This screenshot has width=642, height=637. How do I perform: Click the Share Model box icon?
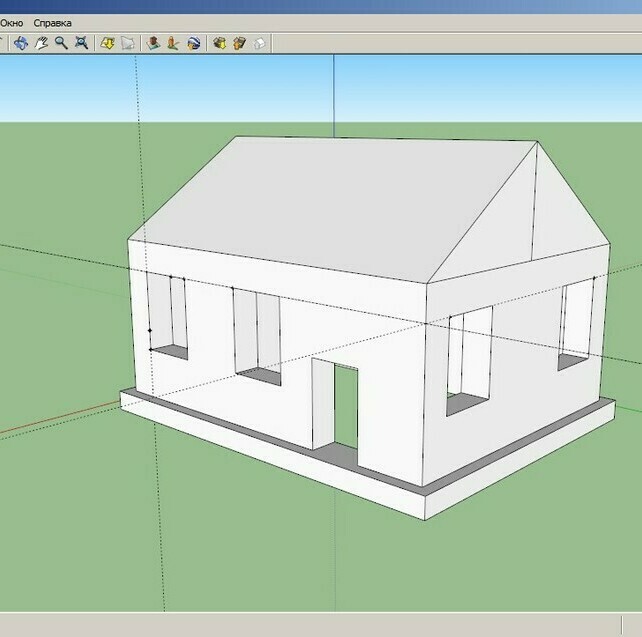(240, 43)
